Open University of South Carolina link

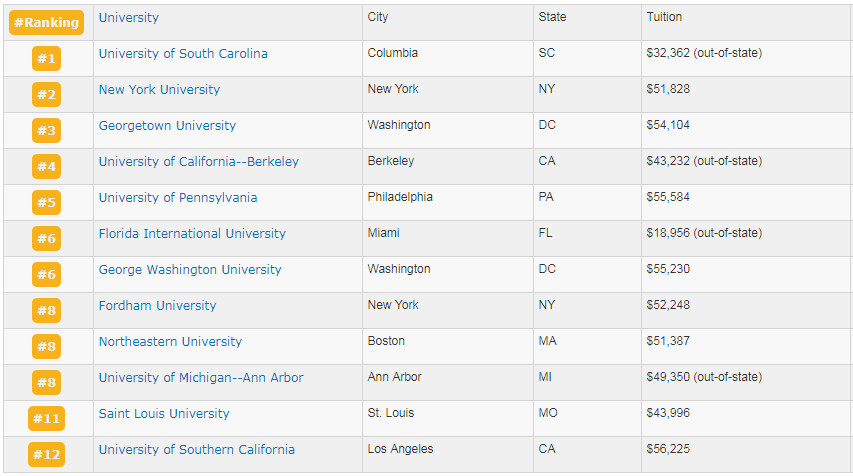point(183,54)
